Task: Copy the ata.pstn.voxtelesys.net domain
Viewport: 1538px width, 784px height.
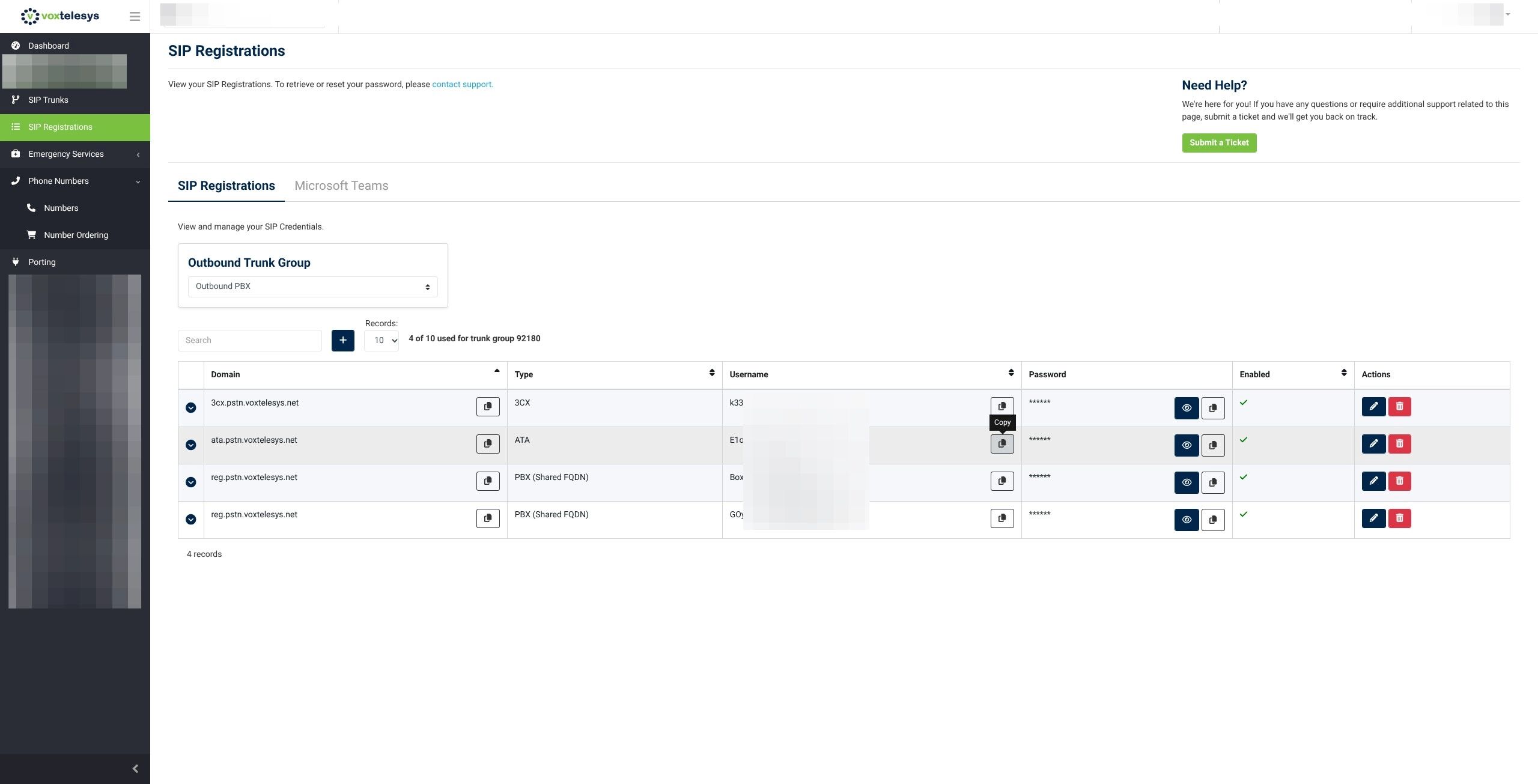Action: [x=488, y=444]
